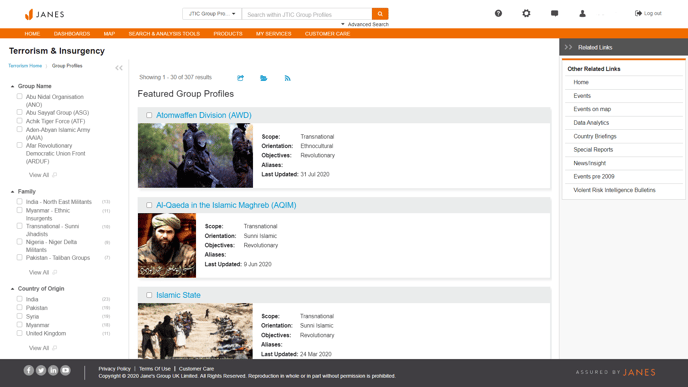The width and height of the screenshot is (688, 387).
Task: Collapse the left filter panel
Action: coord(119,68)
